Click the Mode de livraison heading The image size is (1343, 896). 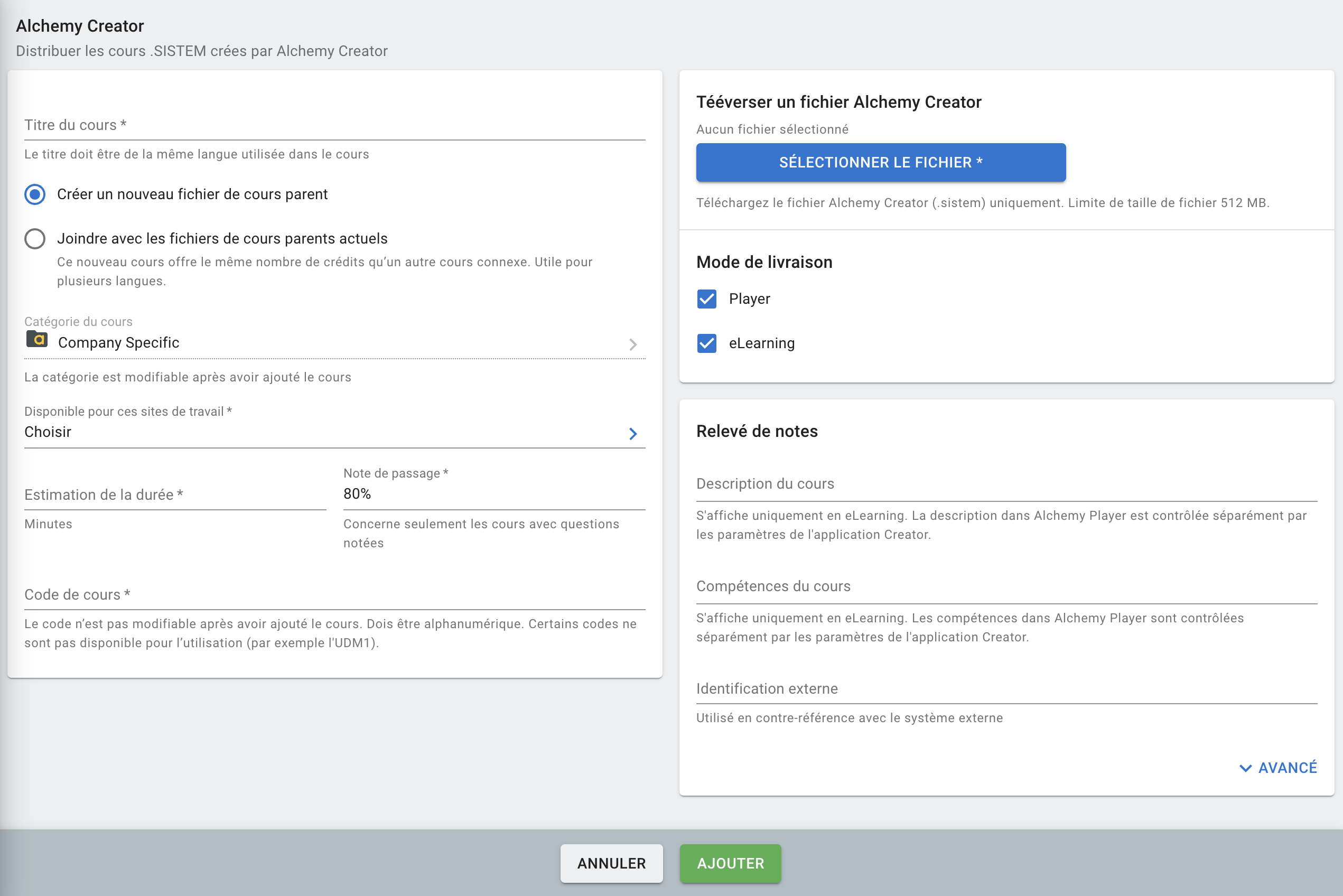(x=764, y=262)
